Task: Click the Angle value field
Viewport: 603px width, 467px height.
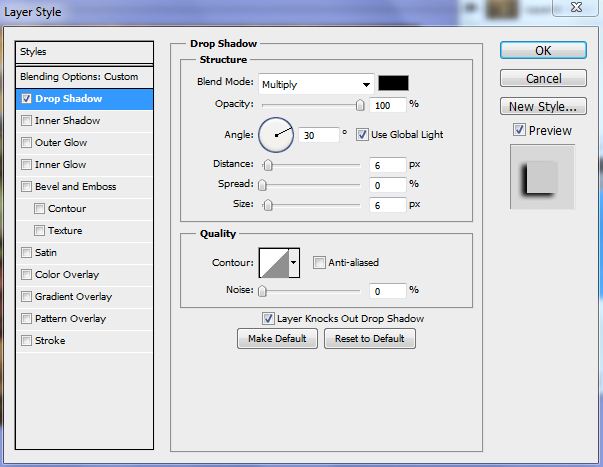Action: coord(318,135)
